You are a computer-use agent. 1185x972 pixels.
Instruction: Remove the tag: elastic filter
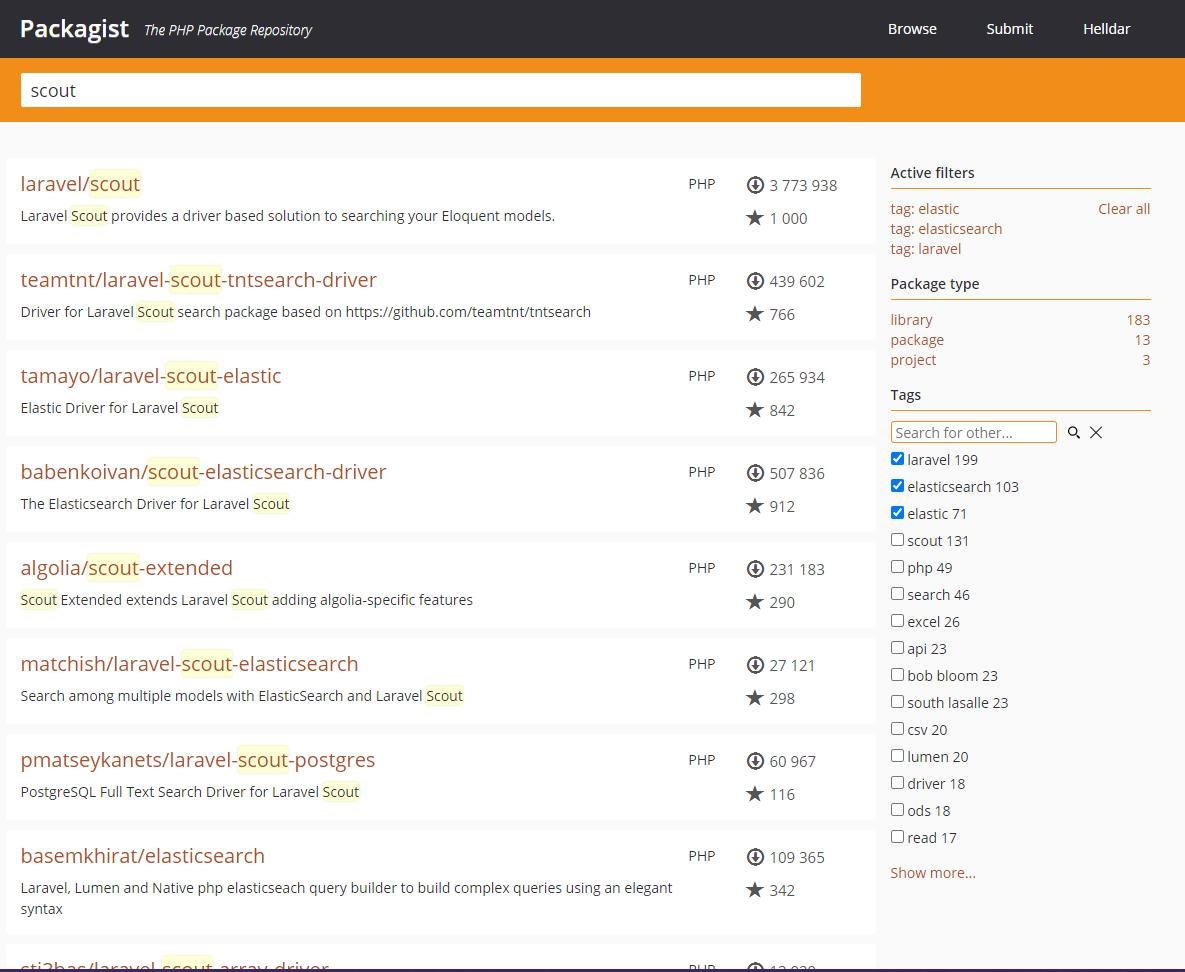[924, 209]
